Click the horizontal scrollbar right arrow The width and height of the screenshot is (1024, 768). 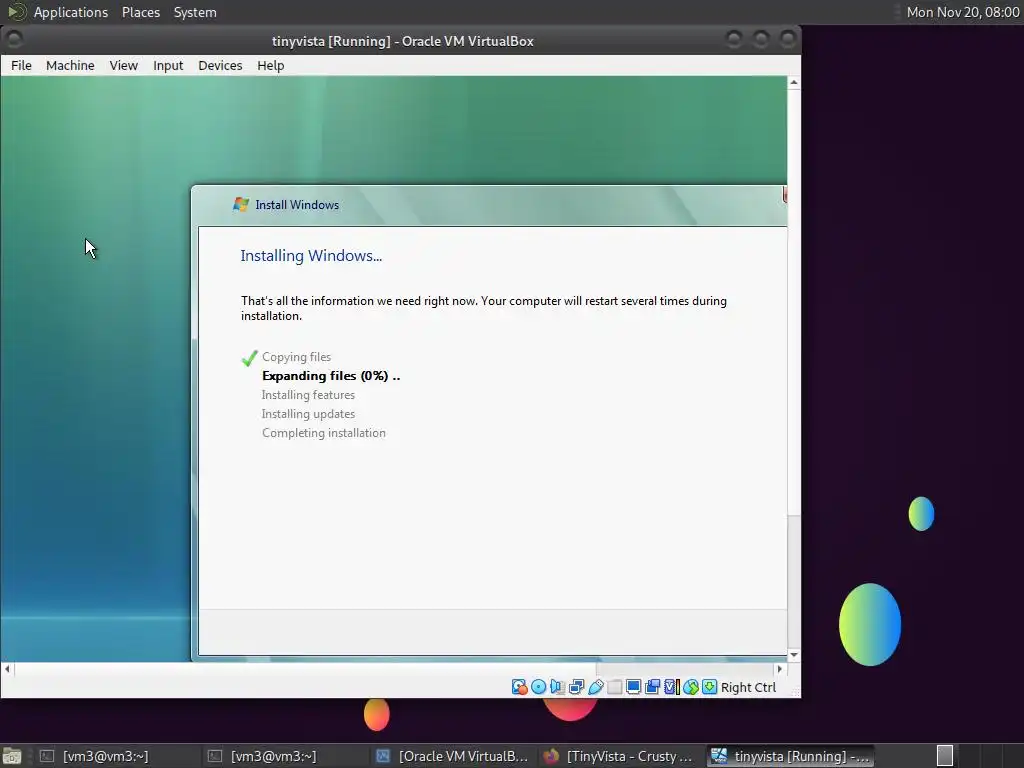[x=779, y=669]
